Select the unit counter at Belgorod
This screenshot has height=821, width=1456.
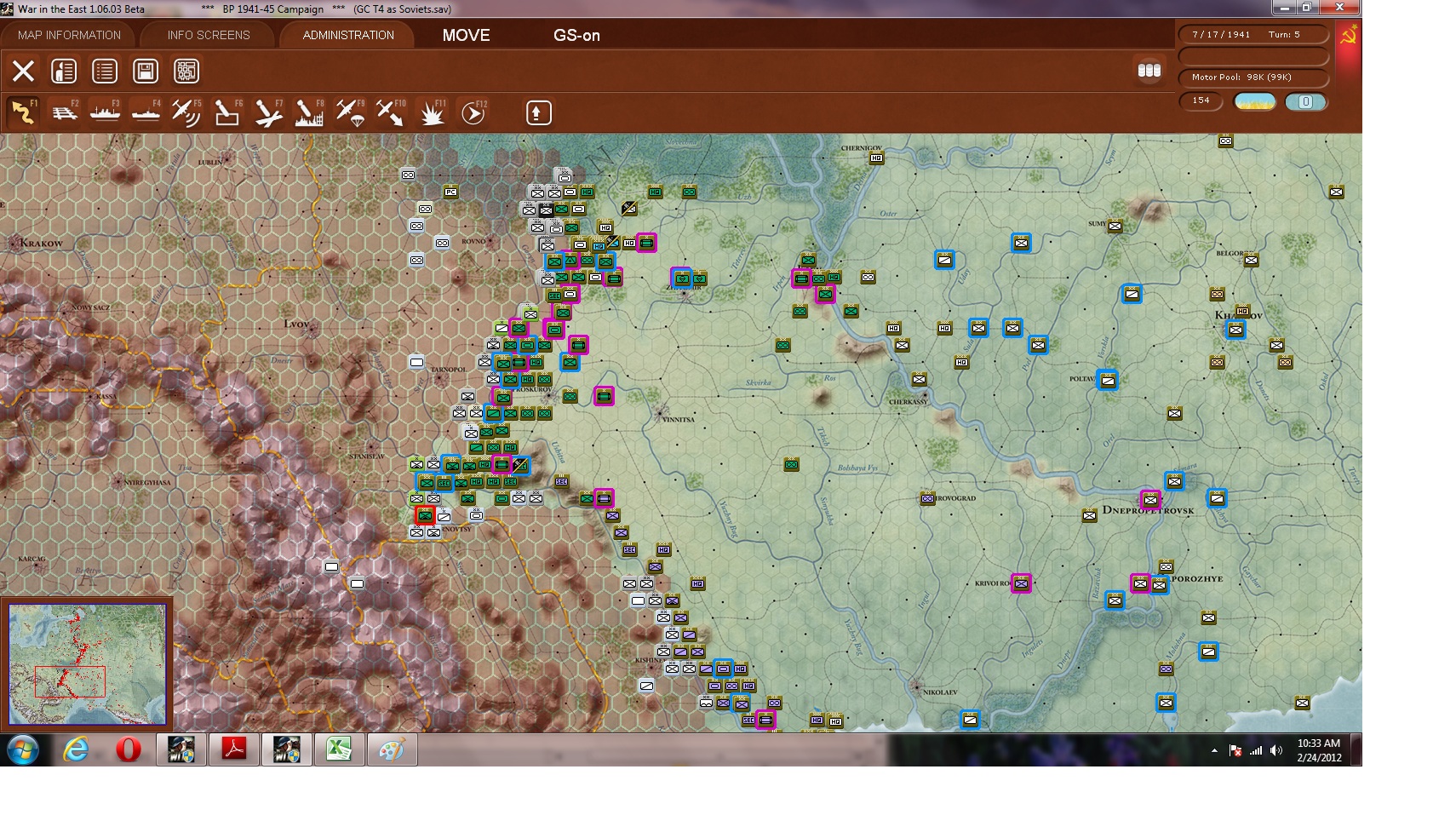1251,261
